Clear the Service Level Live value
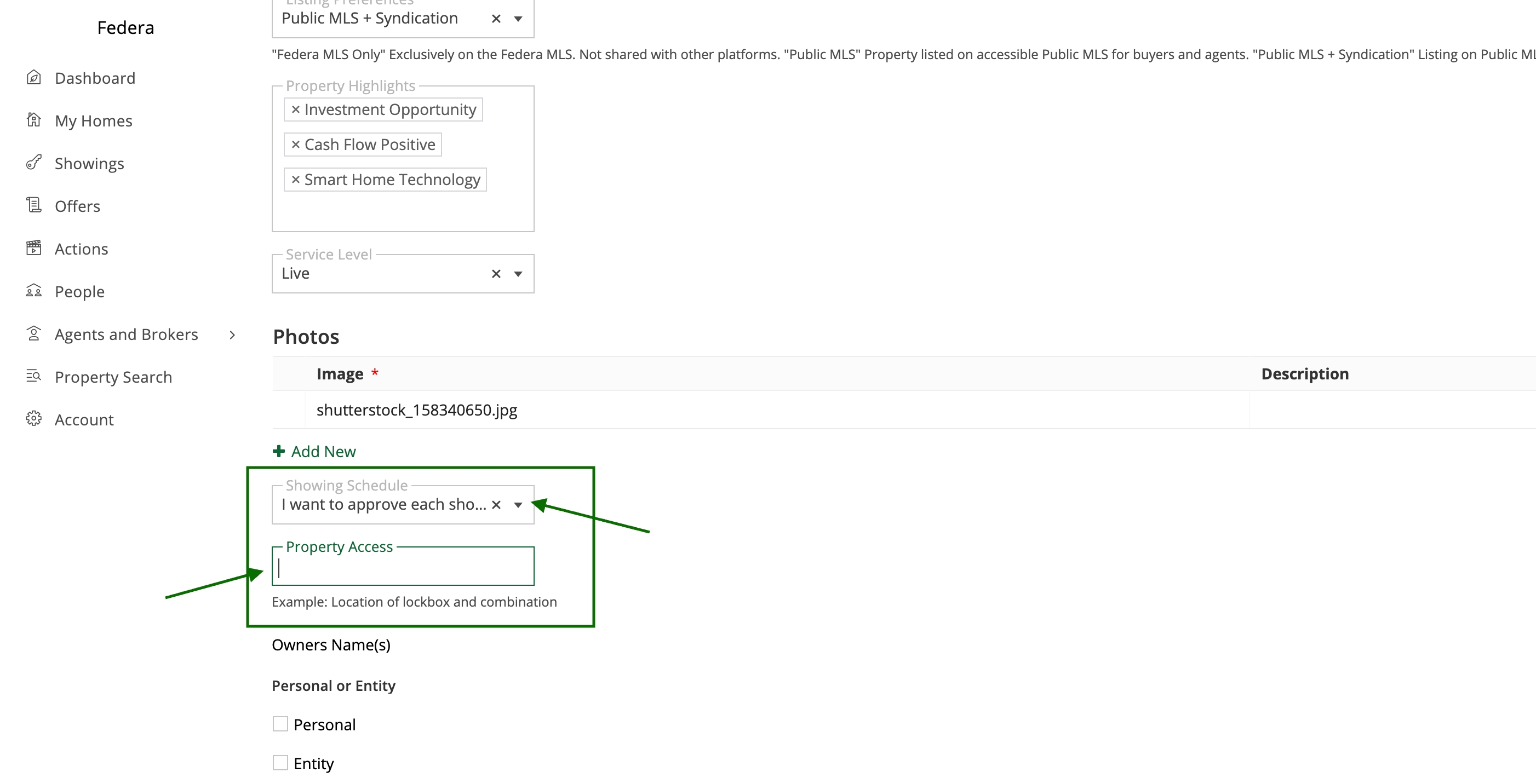 pos(496,274)
